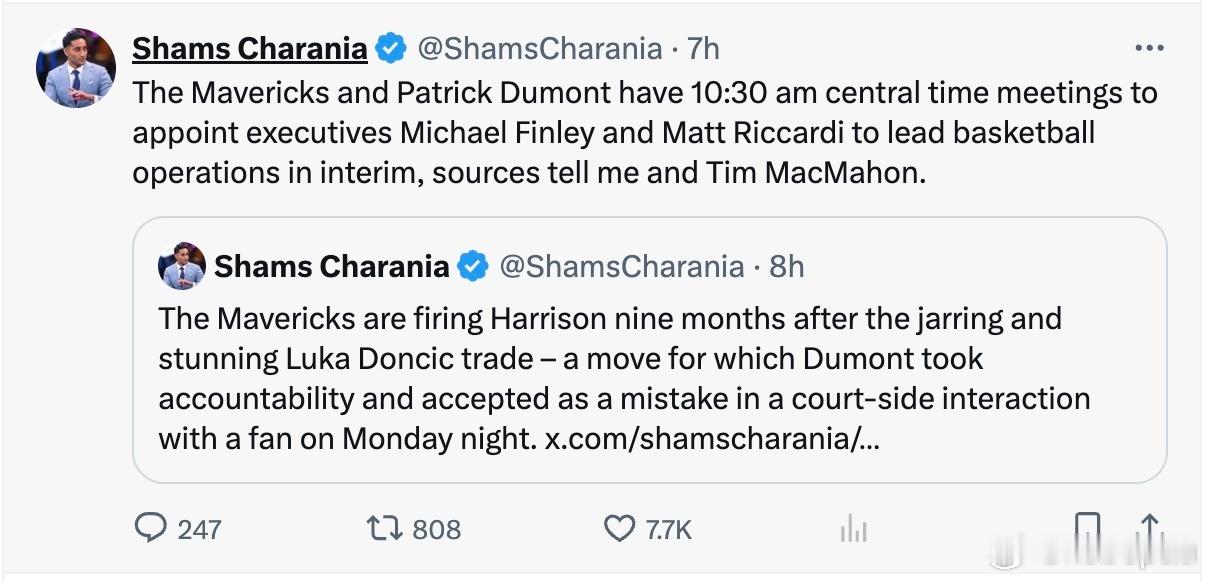Click the top @ShamsCharania handle
Screen dimensions: 1208x582
click(539, 48)
